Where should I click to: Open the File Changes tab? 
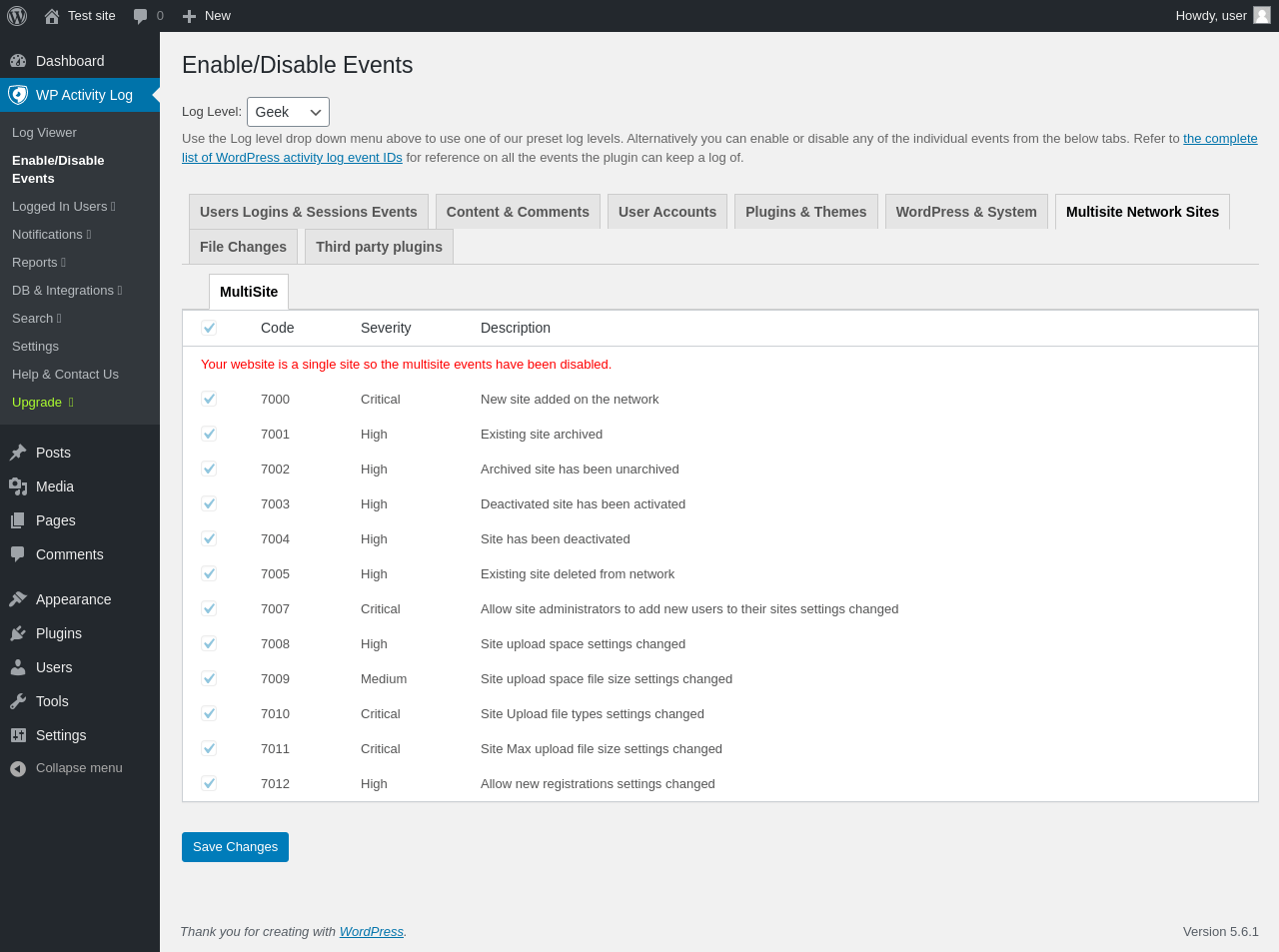pos(243,247)
